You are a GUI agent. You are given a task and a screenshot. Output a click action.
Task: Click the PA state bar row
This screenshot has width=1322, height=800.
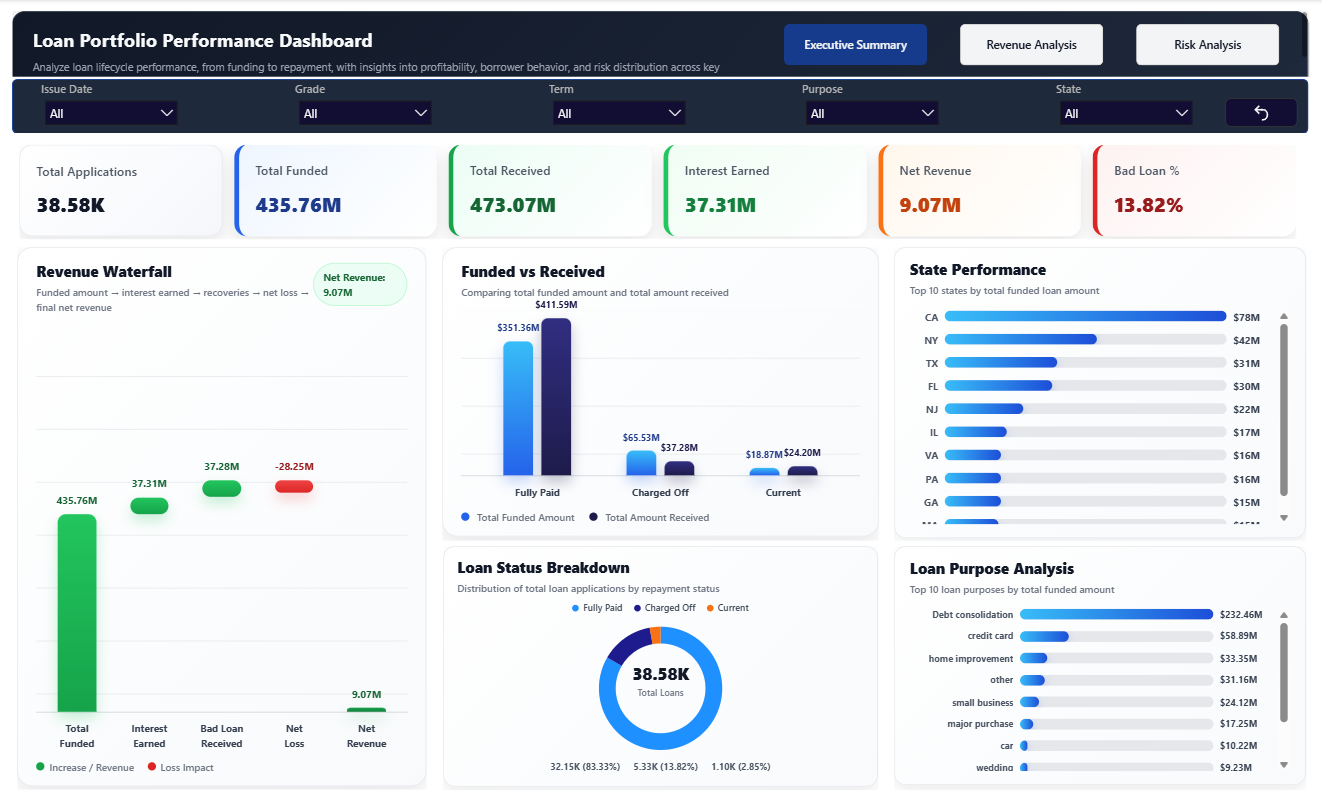[x=1093, y=479]
